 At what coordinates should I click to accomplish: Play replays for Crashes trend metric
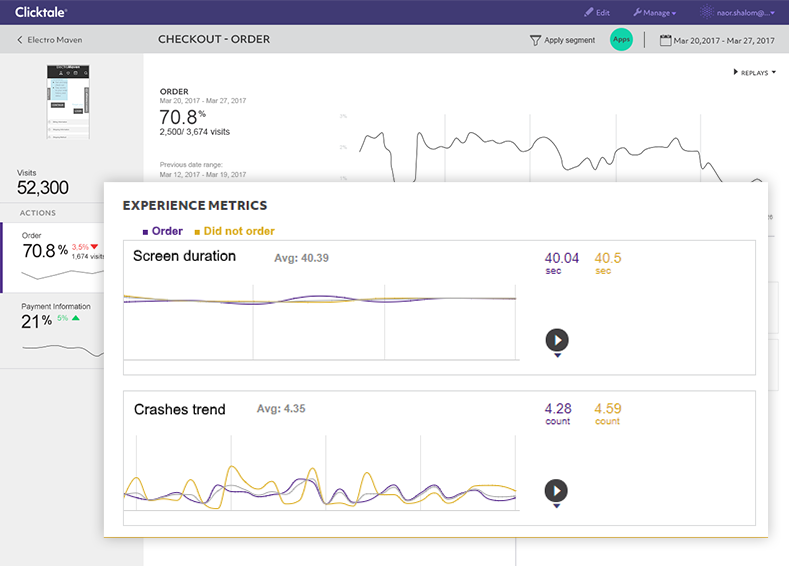[x=557, y=491]
